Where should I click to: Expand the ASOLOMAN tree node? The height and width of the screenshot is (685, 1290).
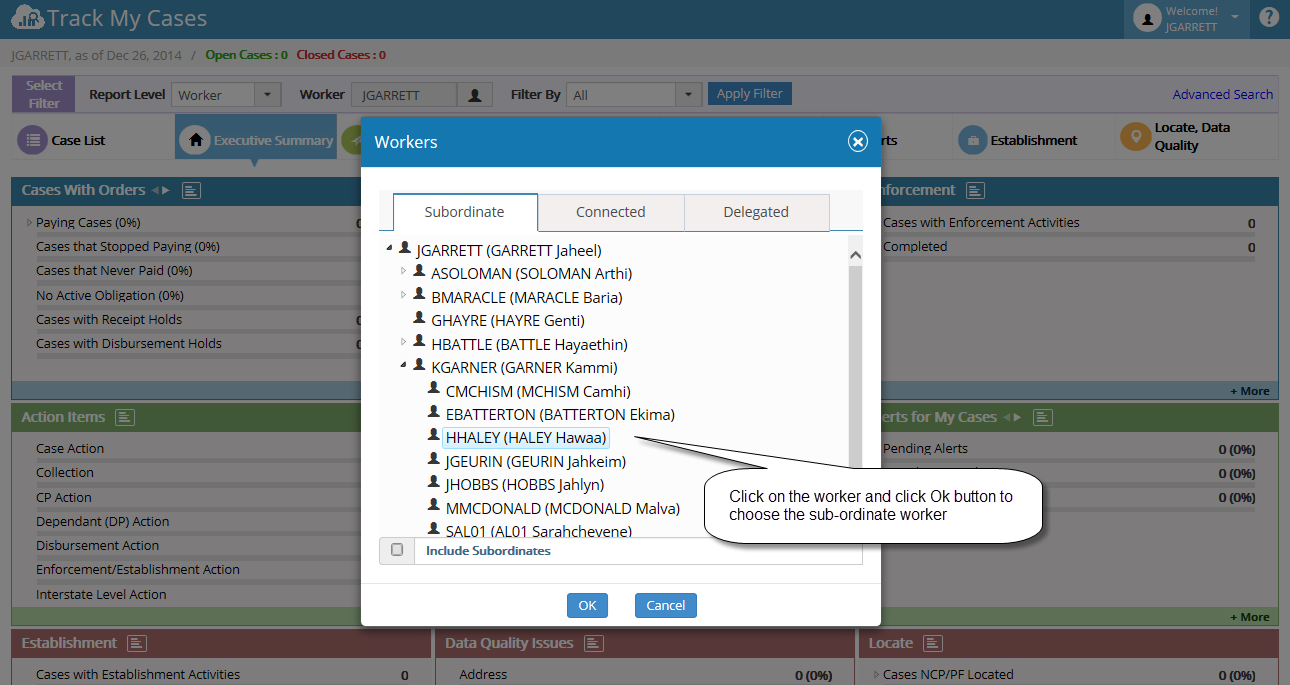click(x=404, y=271)
